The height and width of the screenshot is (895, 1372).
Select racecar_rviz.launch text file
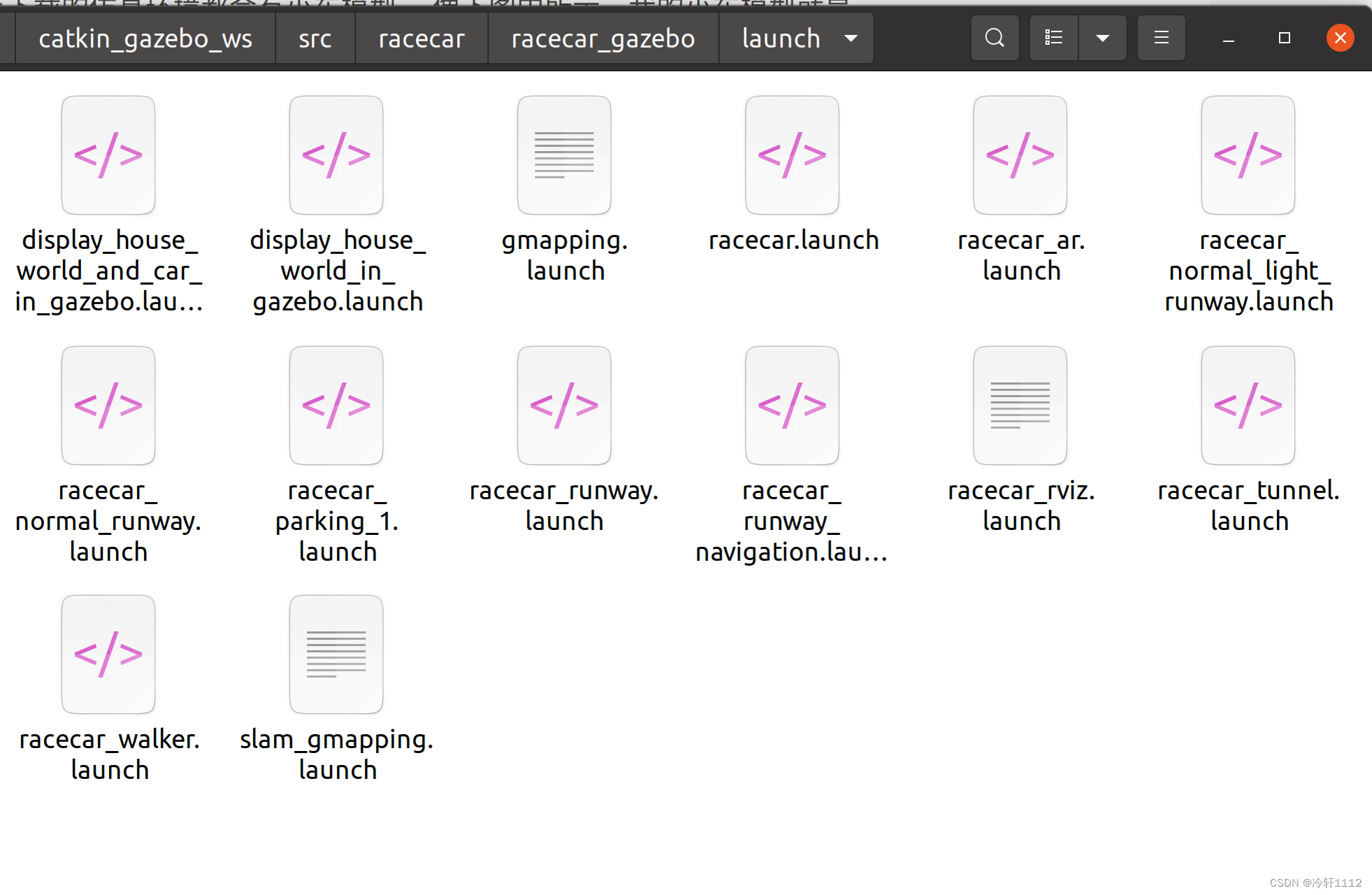(1020, 406)
